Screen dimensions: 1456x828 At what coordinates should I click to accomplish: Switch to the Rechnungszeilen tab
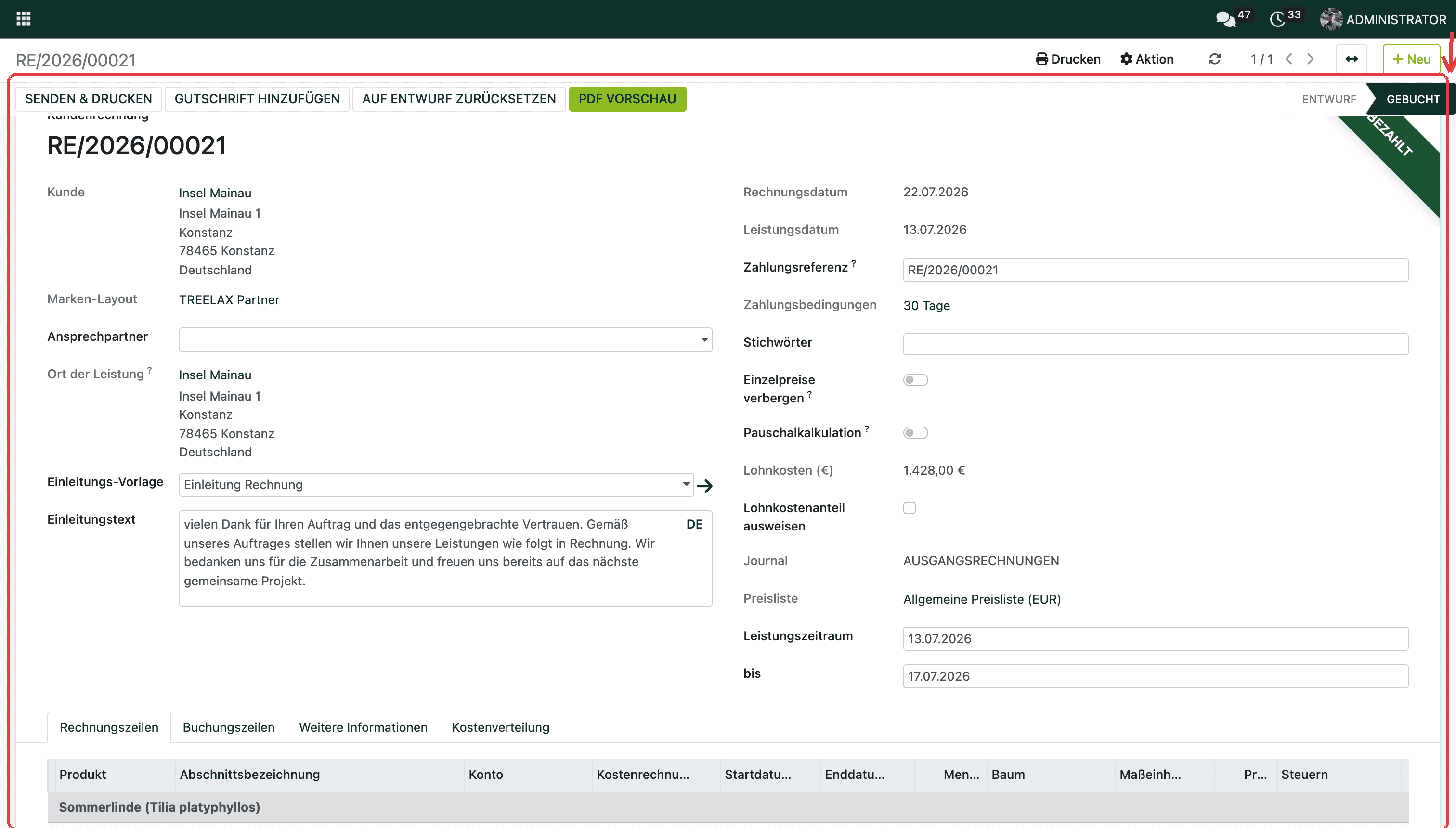109,727
